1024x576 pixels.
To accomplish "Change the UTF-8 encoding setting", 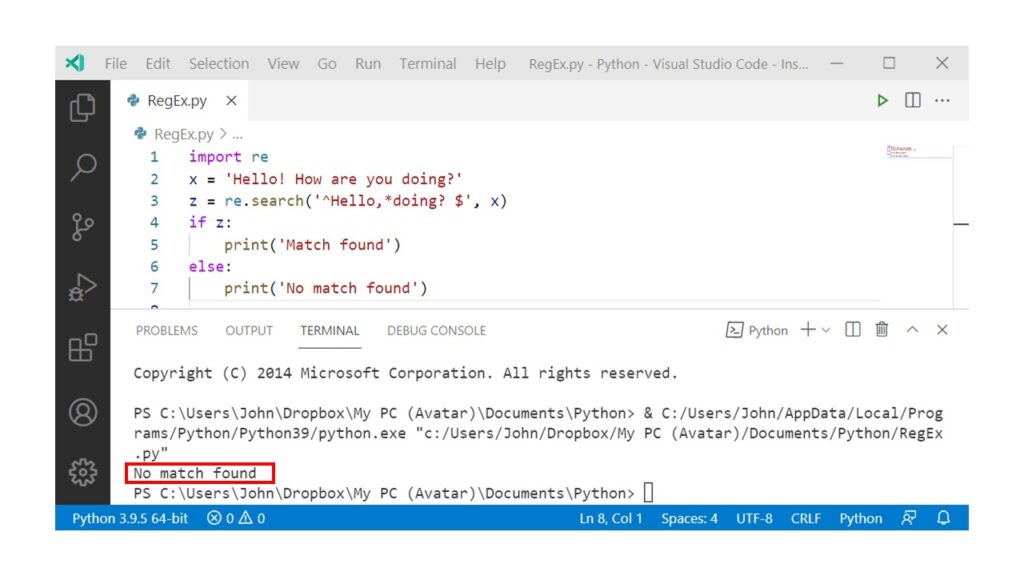I will pos(754,518).
